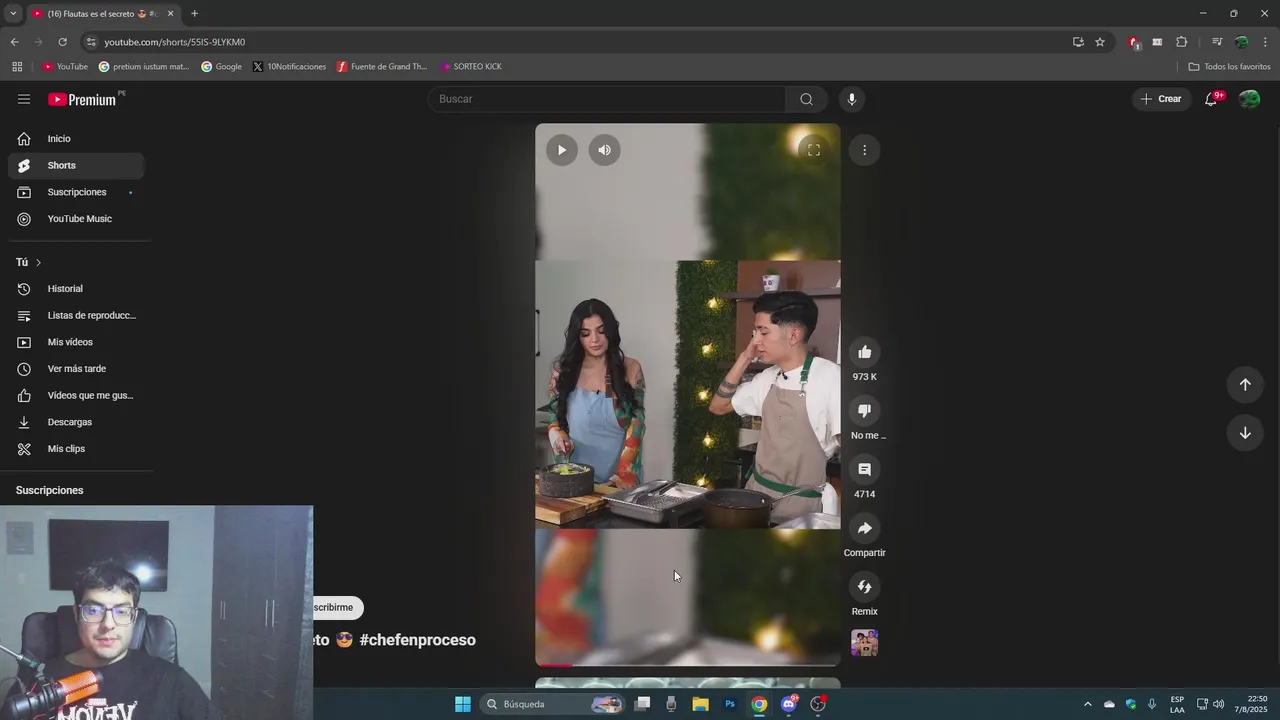Reload the page
Image resolution: width=1280 pixels, height=720 pixels.
(62, 42)
